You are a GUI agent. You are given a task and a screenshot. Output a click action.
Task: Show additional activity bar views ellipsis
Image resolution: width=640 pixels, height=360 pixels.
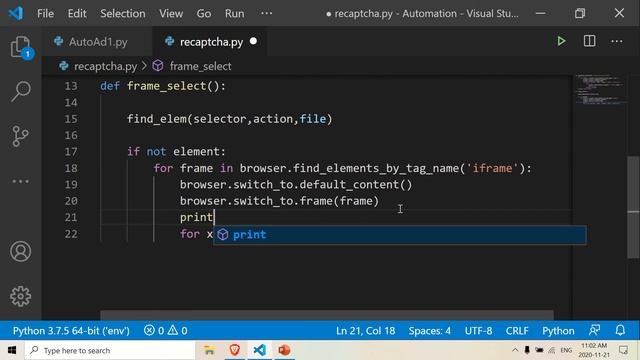coord(20,181)
